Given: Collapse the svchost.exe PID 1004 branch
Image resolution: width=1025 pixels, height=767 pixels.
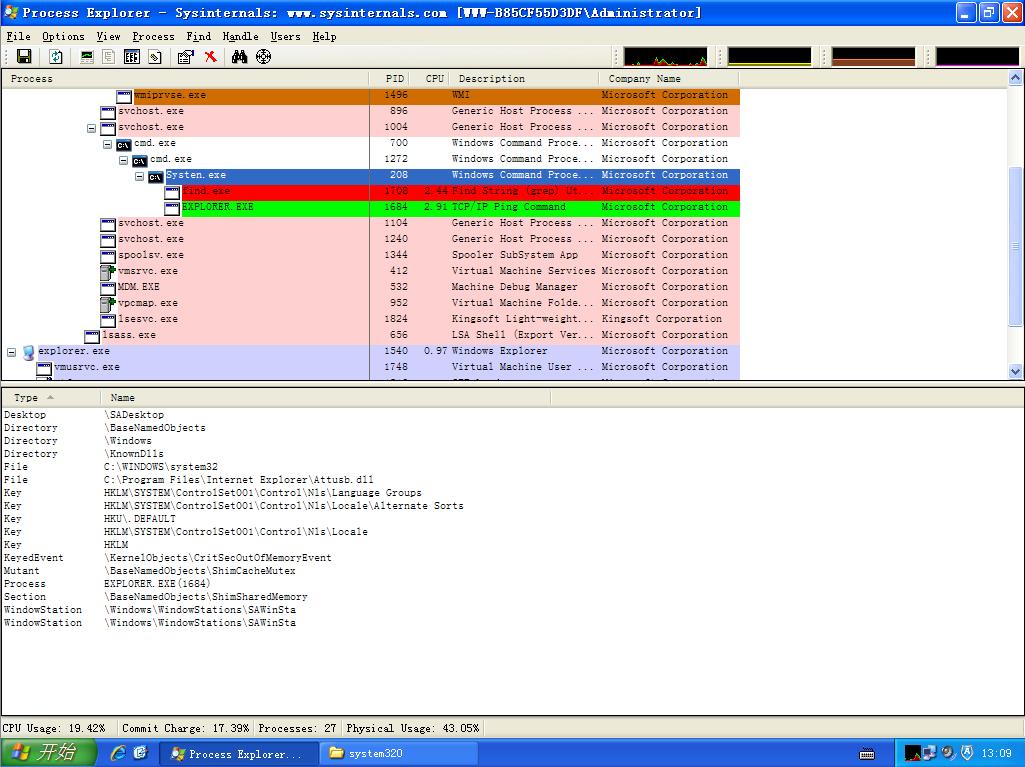Looking at the screenshot, I should point(92,128).
